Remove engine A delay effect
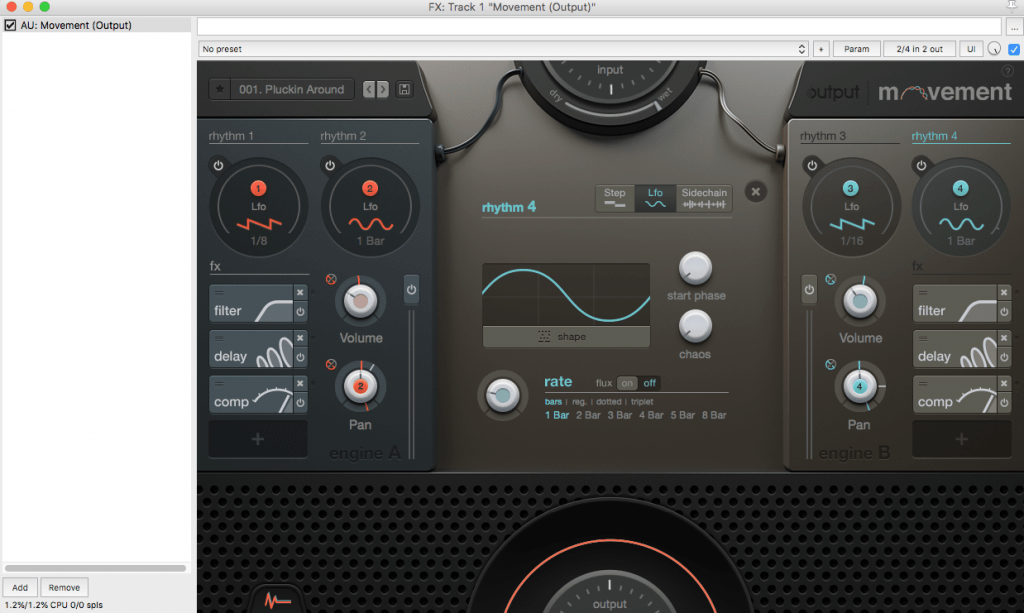Image resolution: width=1024 pixels, height=613 pixels. click(x=300, y=338)
